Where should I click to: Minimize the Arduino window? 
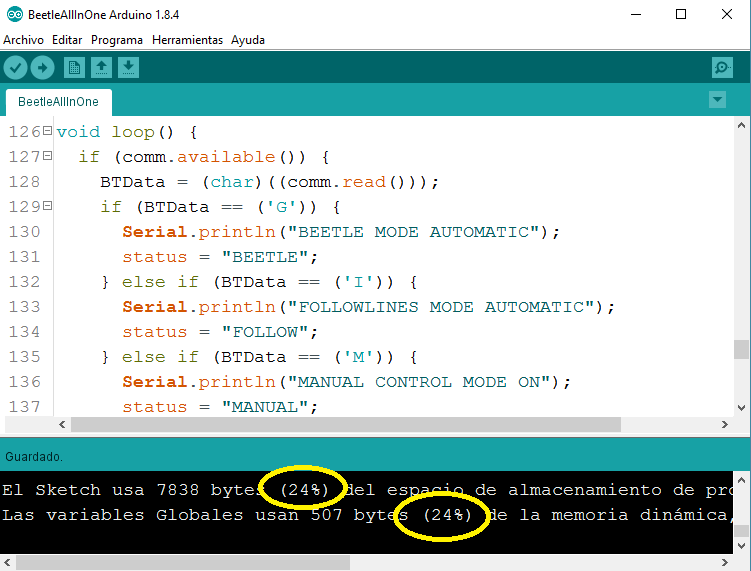coord(636,14)
